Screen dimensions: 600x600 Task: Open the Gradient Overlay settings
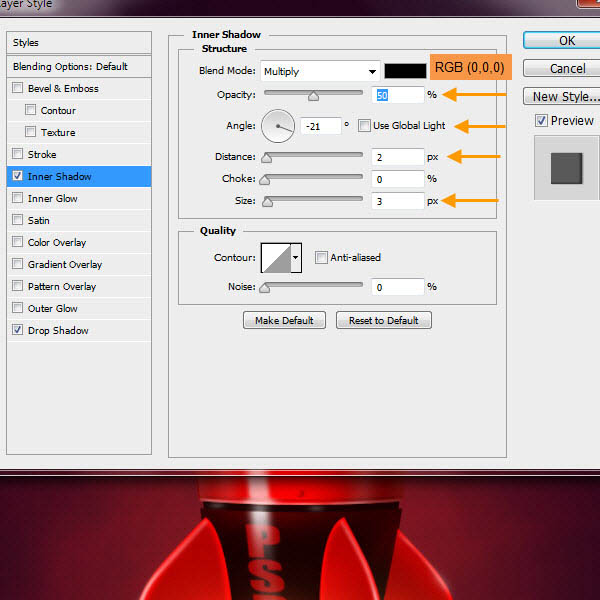(65, 265)
